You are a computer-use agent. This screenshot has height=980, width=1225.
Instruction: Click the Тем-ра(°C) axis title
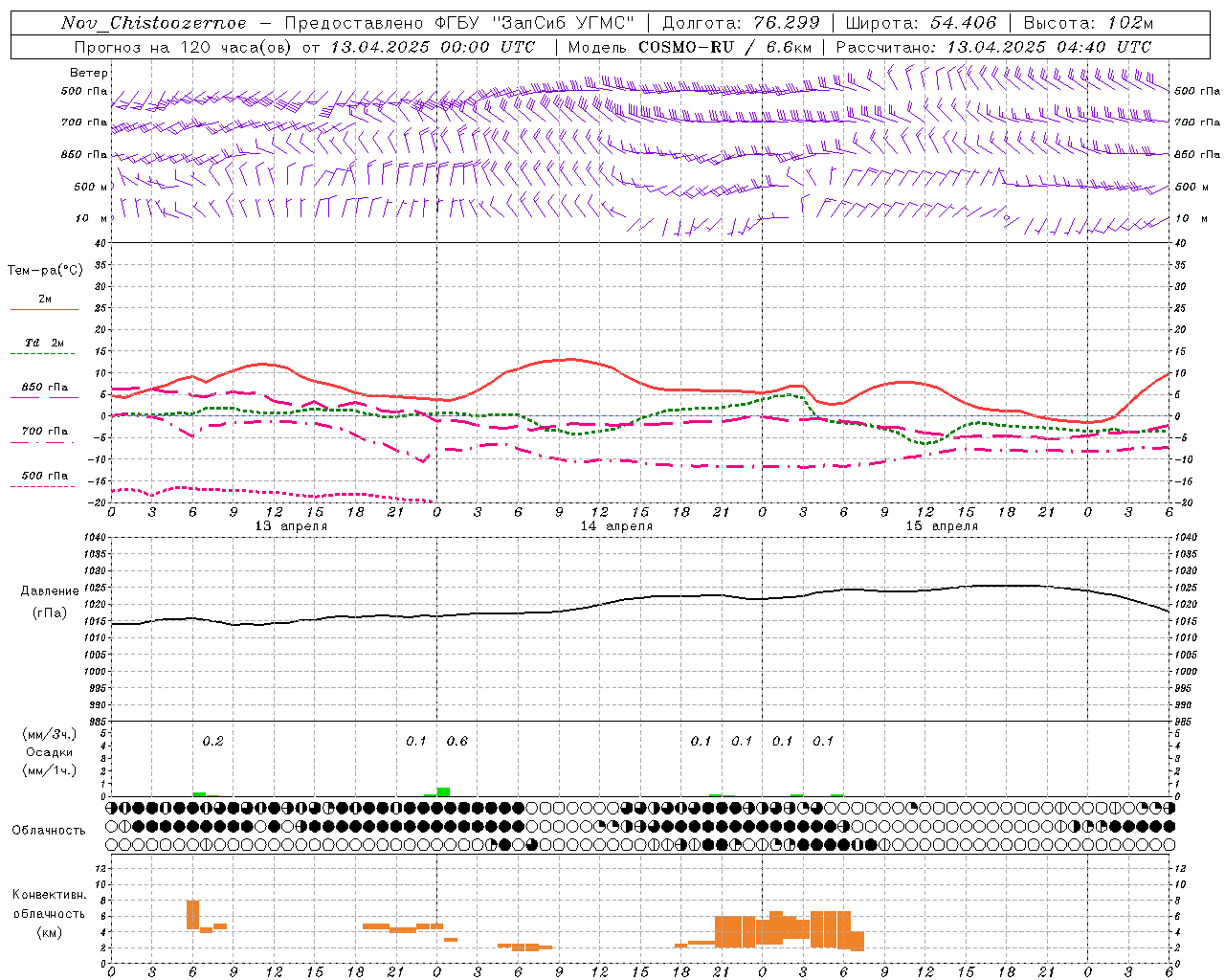(x=45, y=271)
